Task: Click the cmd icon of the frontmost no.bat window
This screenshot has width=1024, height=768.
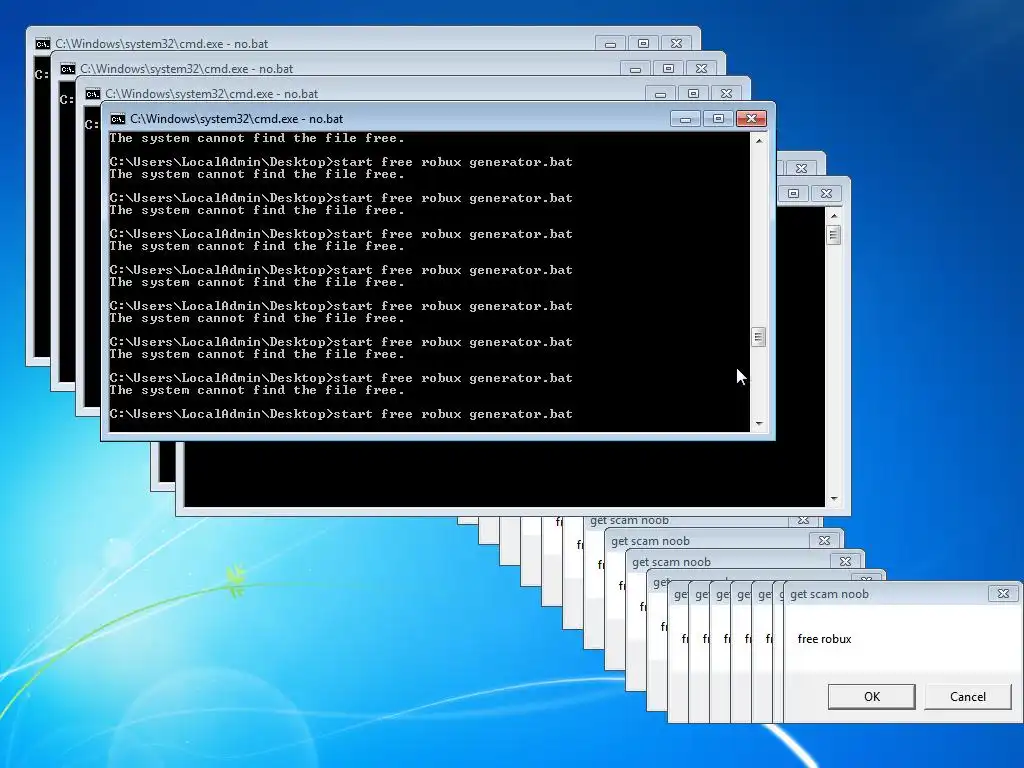Action: click(x=118, y=119)
